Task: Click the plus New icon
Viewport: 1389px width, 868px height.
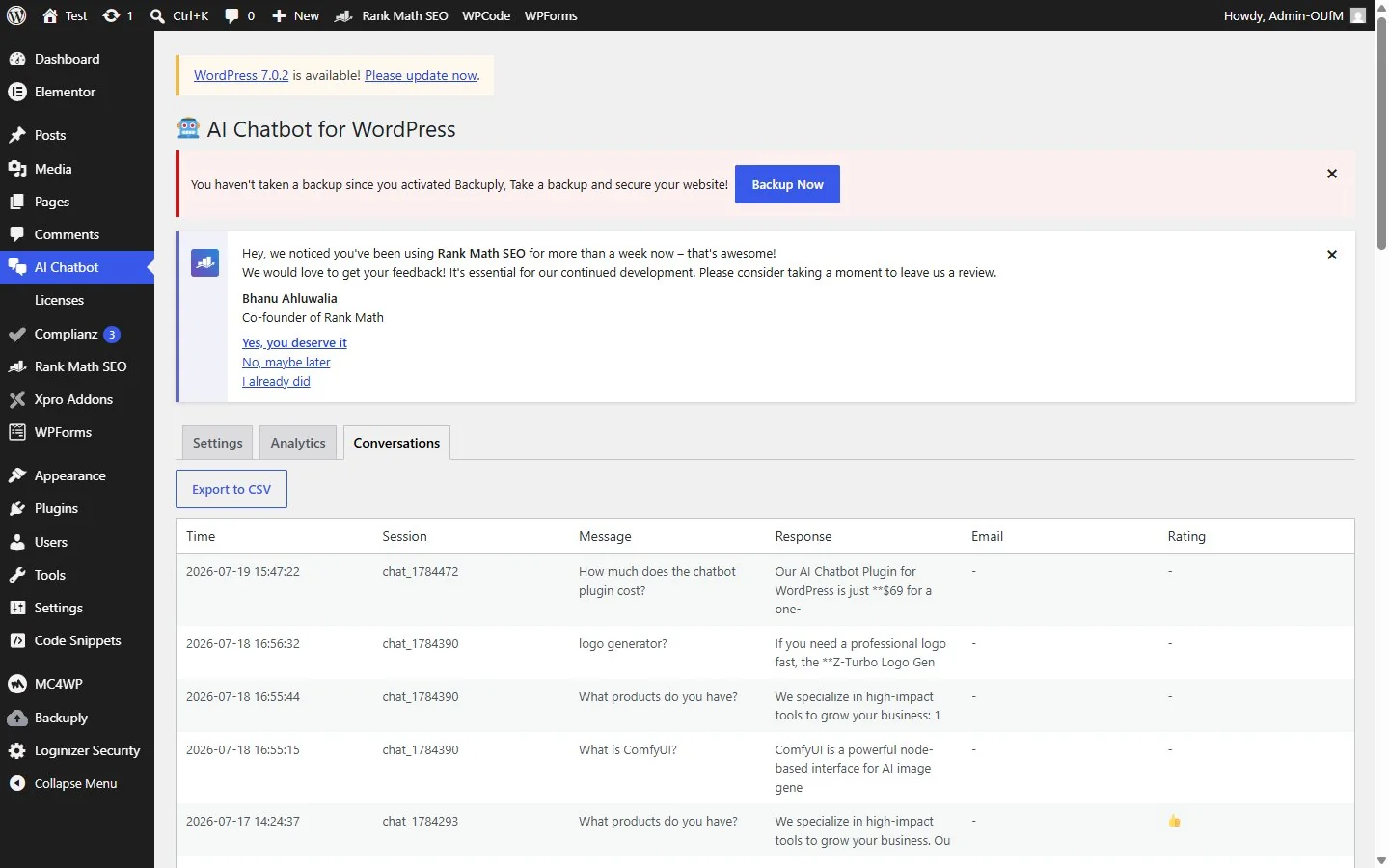Action: 279,15
